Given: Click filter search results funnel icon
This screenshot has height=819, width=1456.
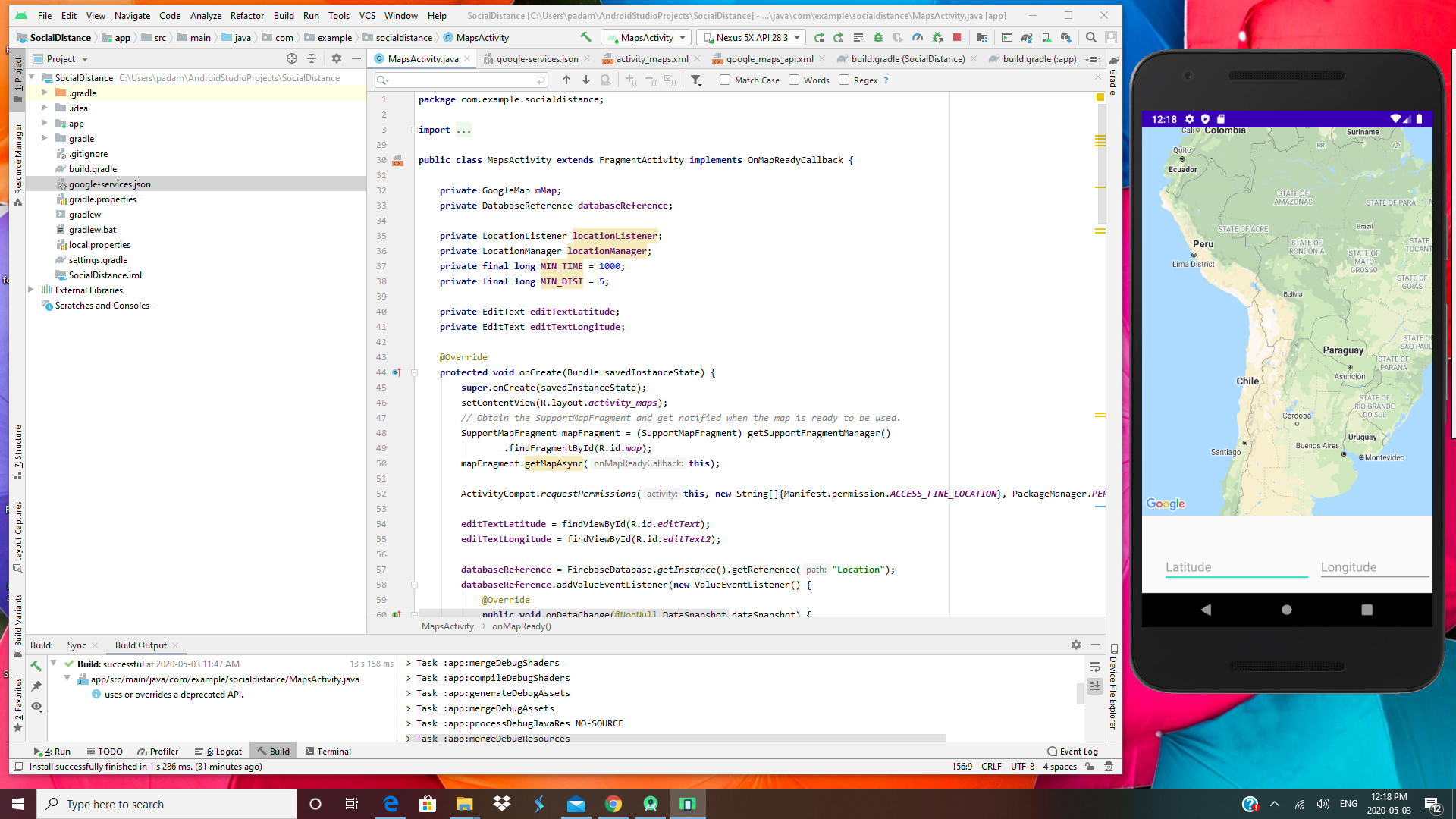Looking at the screenshot, I should (x=695, y=80).
